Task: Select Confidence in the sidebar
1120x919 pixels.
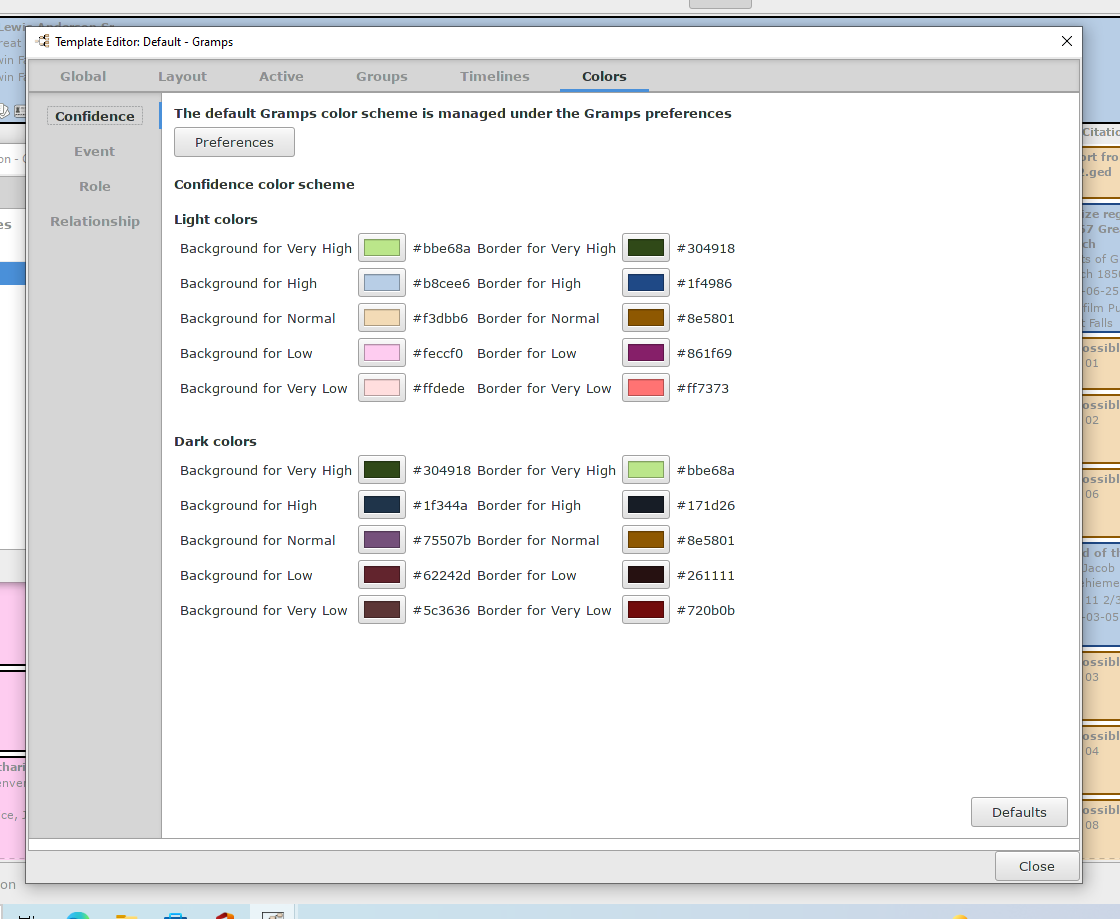Action: click(x=95, y=116)
